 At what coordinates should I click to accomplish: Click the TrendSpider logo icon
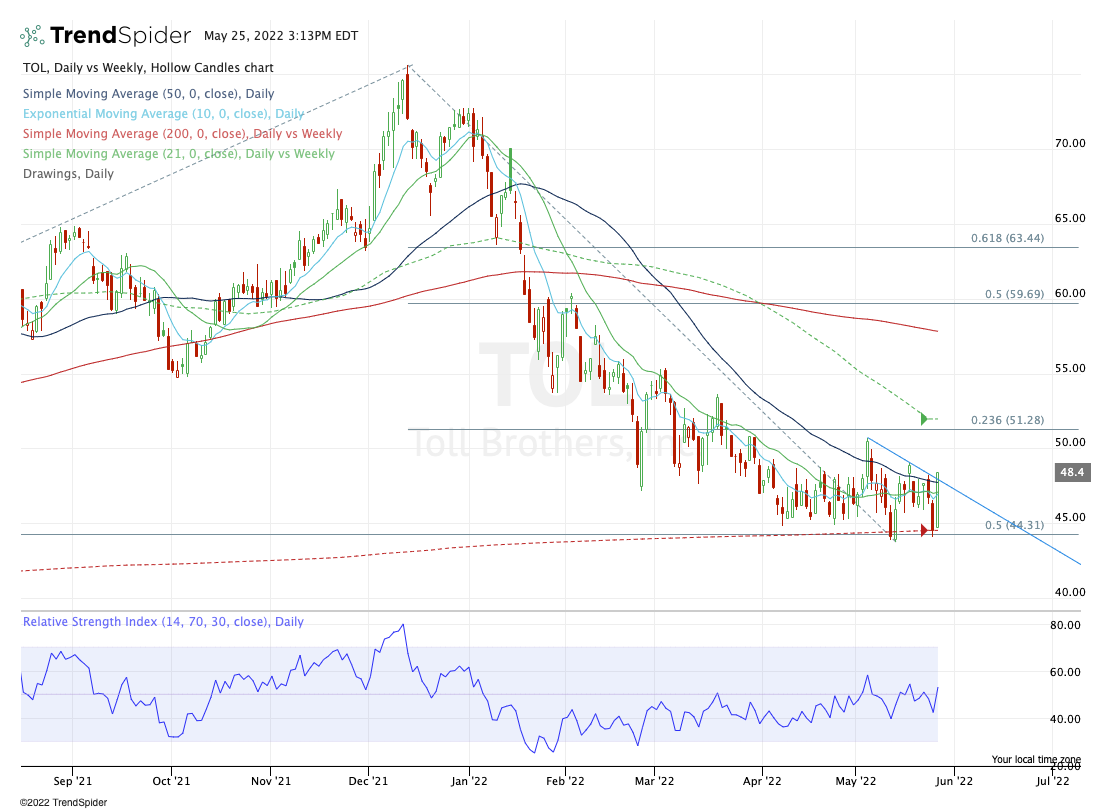[x=32, y=36]
